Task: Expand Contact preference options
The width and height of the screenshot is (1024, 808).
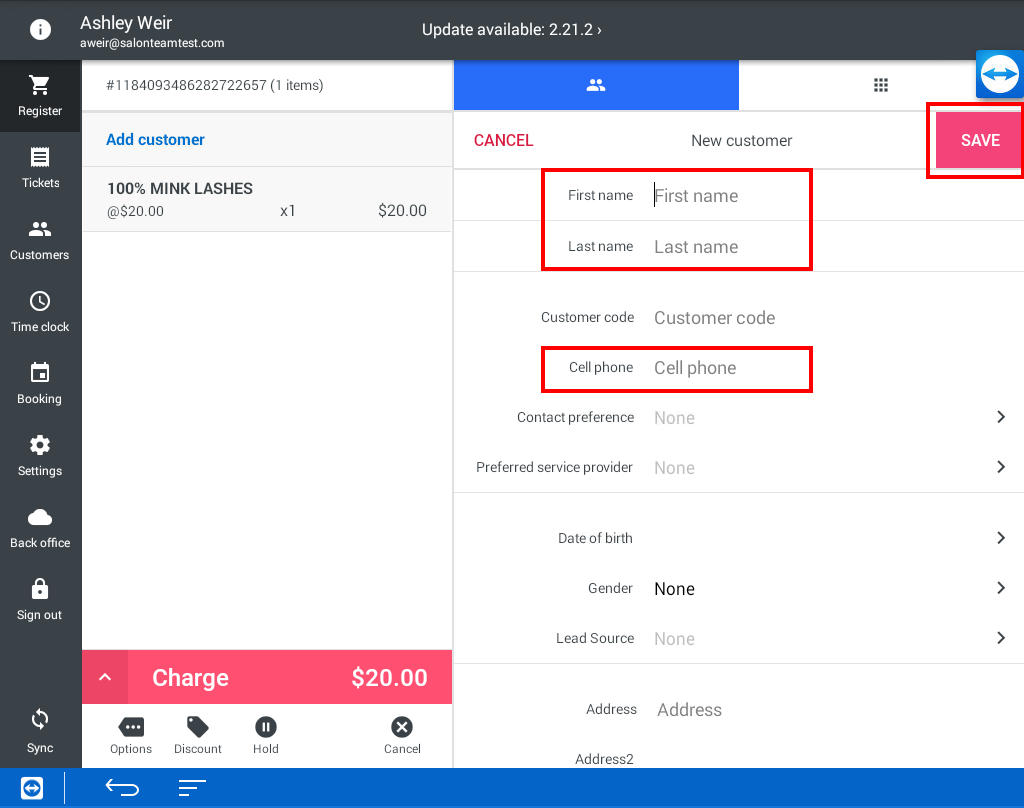Action: [x=1000, y=417]
